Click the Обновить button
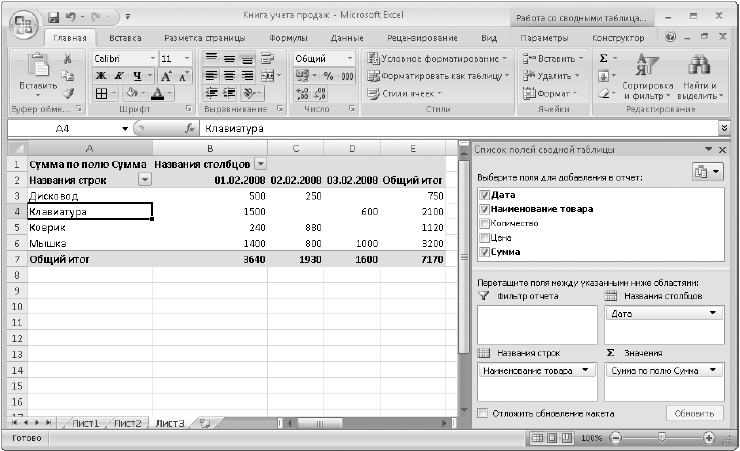This screenshot has height=451, width=740. tap(694, 413)
